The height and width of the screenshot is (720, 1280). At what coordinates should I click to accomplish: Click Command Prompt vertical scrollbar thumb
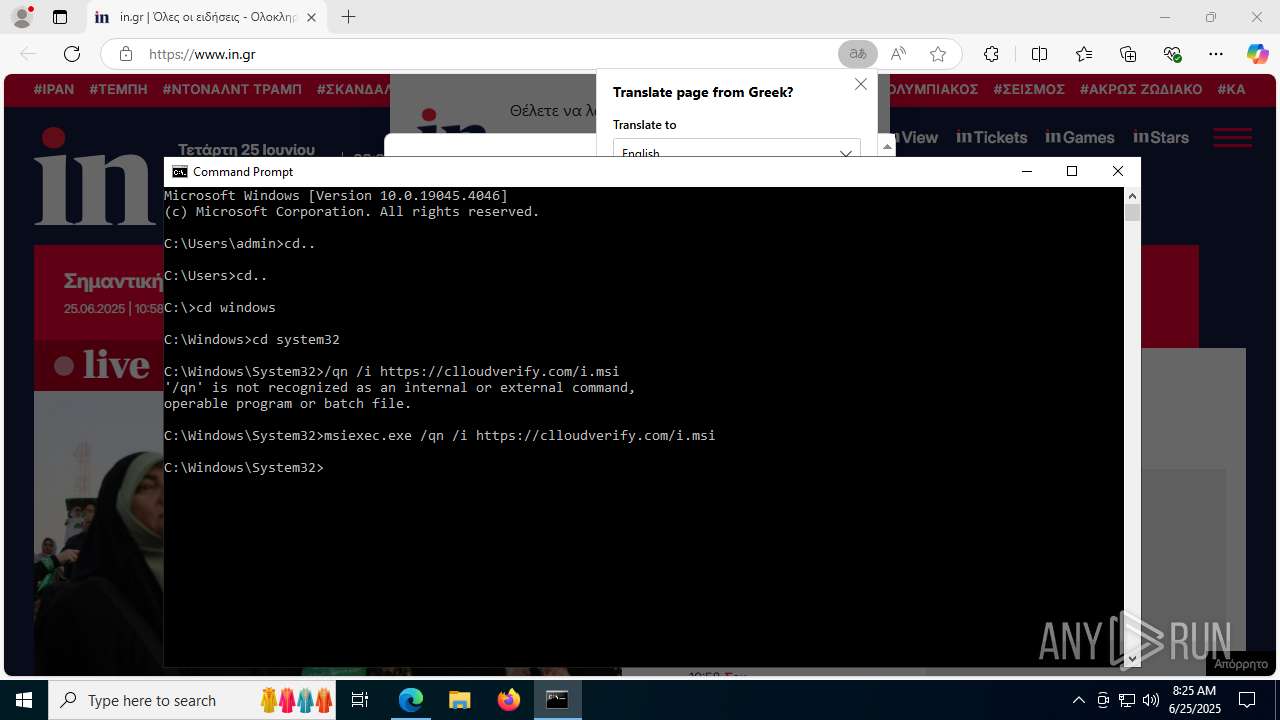(1132, 213)
